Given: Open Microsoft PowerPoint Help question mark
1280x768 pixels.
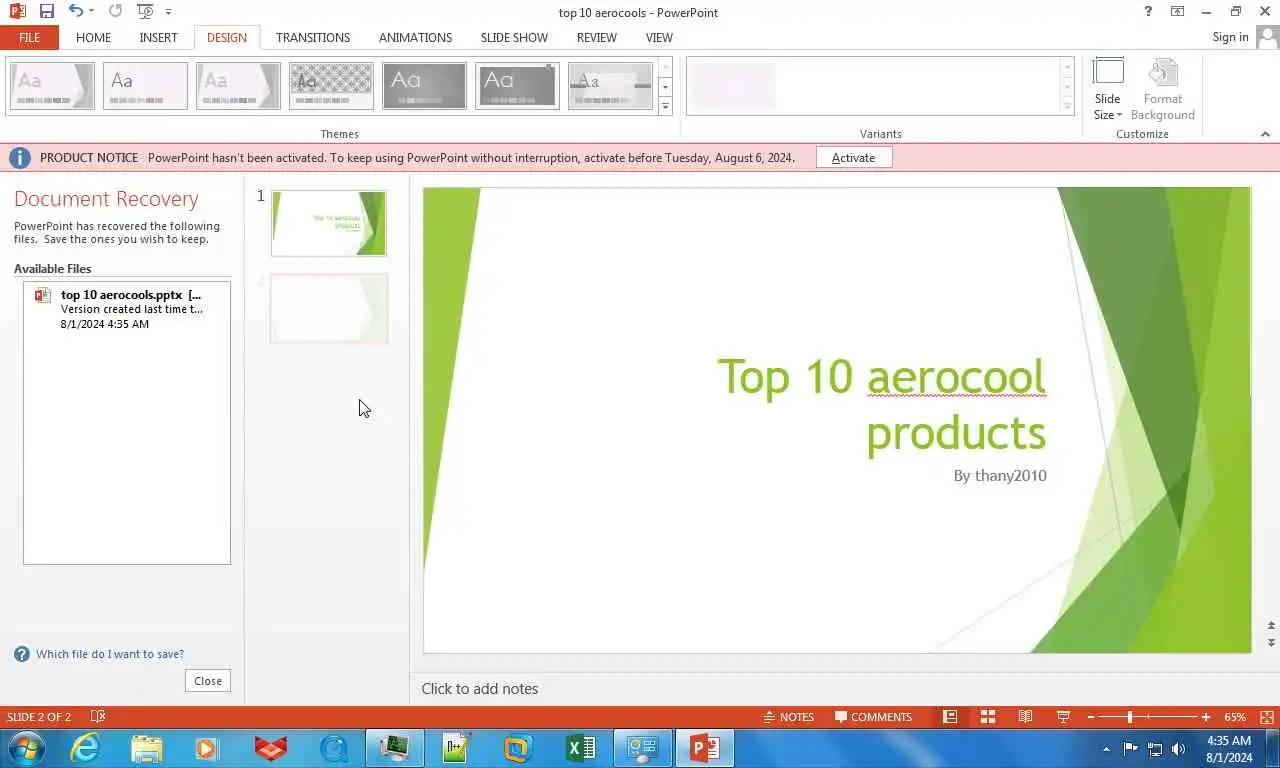Looking at the screenshot, I should point(1148,12).
